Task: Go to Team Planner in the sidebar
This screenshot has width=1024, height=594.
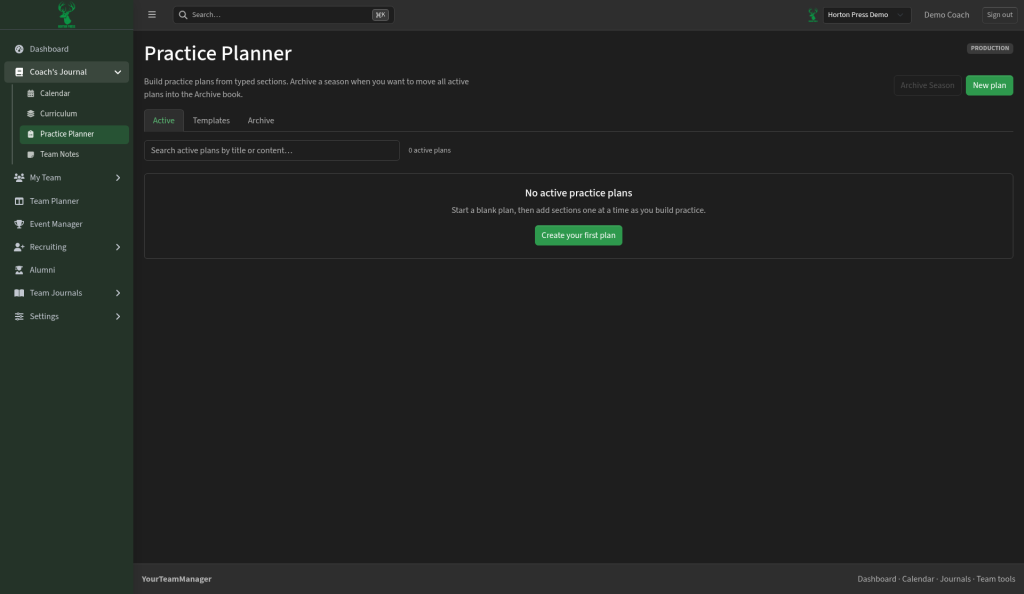Action: coord(67,201)
